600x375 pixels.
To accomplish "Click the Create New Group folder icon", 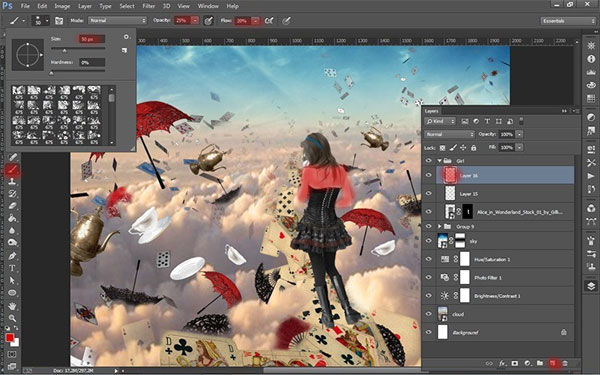I will tap(540, 363).
